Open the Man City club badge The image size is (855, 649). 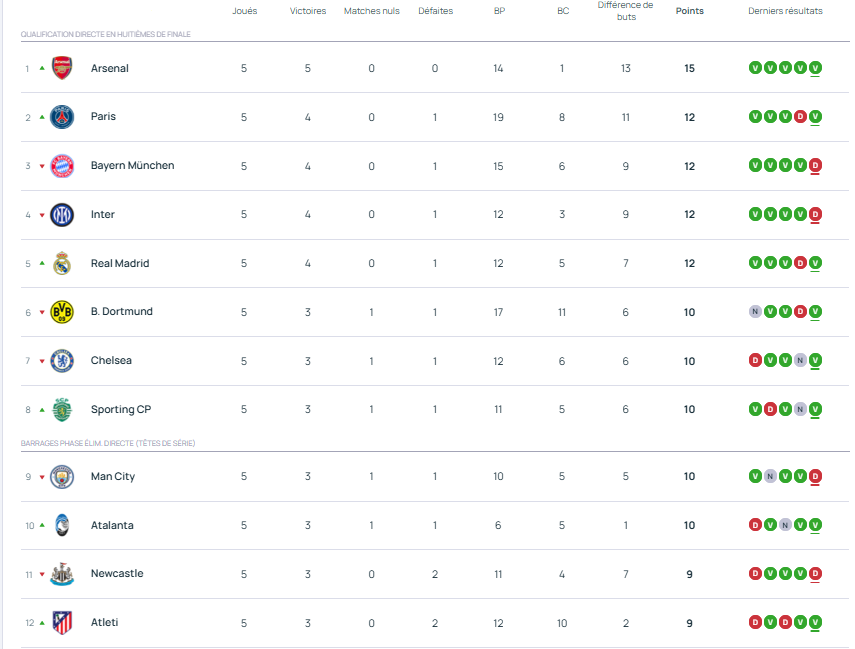tap(62, 477)
